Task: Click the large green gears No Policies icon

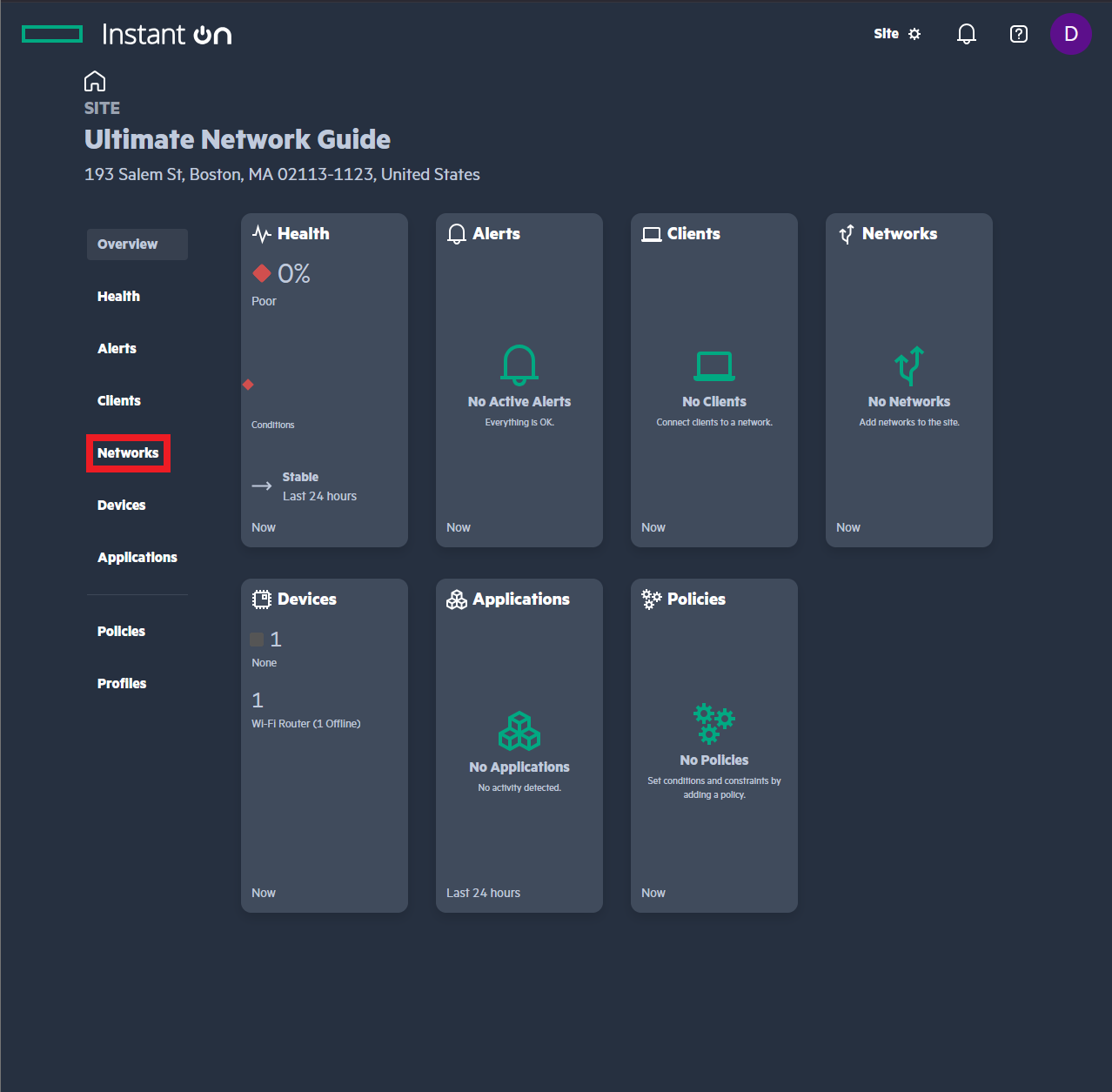Action: tap(714, 724)
